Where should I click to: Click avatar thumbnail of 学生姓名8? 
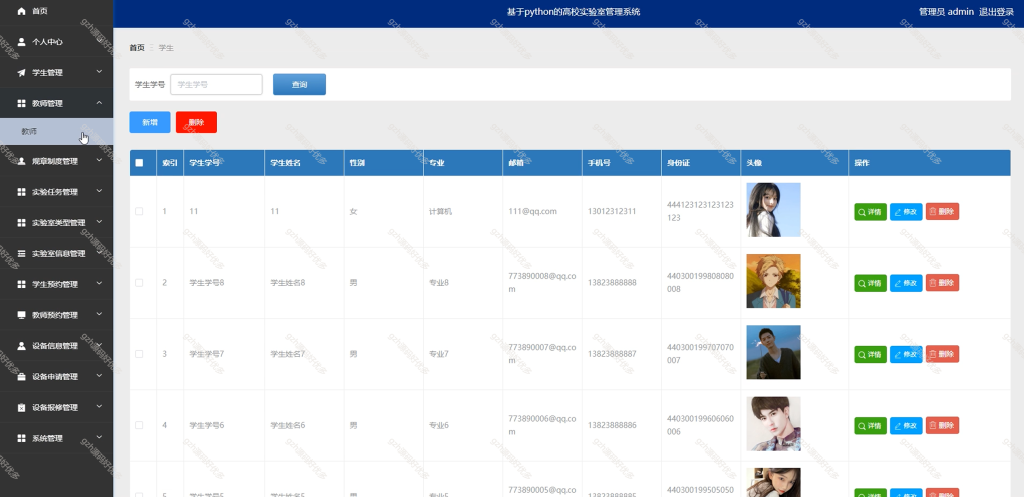click(x=773, y=281)
